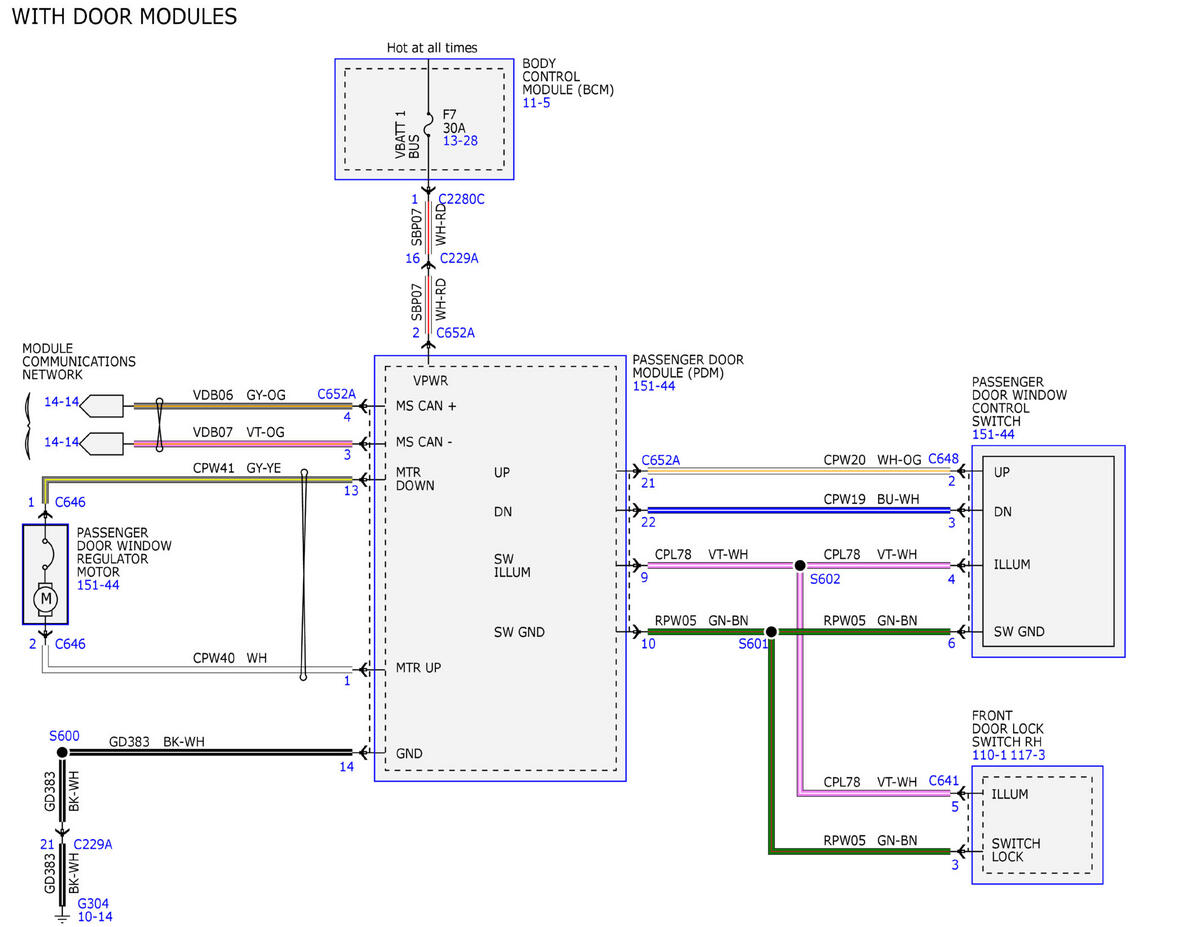Click "VDB06 GY-OG" wire label
This screenshot has height=927, width=1200.
[x=239, y=395]
